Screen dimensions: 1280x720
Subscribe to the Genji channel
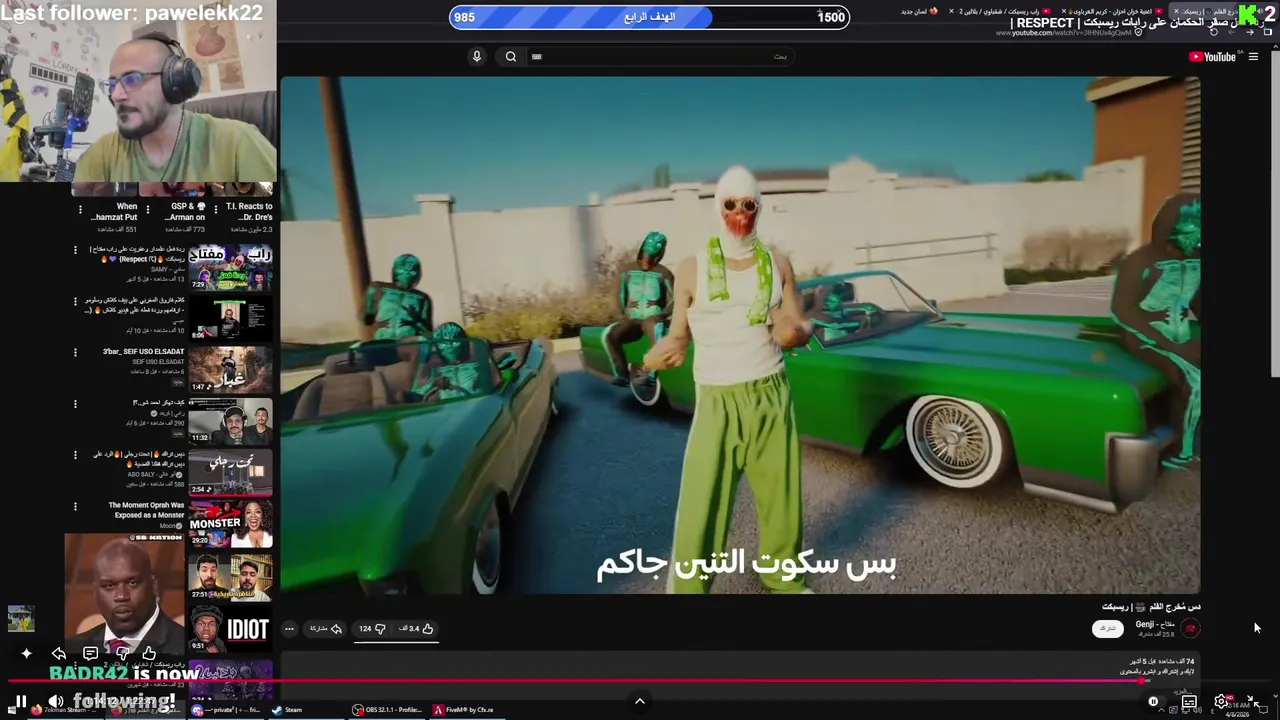click(1108, 629)
